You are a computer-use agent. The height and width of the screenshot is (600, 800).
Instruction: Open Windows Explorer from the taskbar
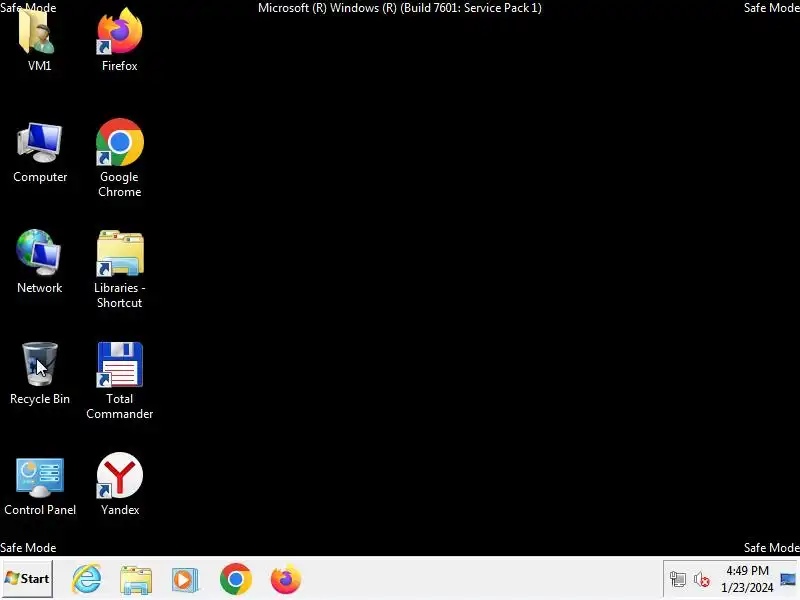pyautogui.click(x=136, y=580)
